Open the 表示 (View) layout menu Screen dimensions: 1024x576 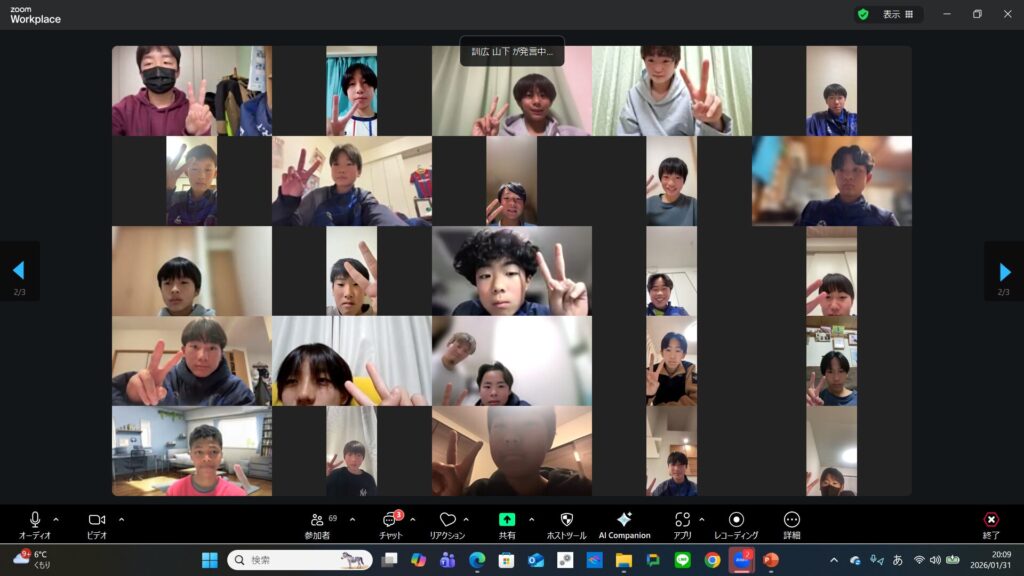pyautogui.click(x=897, y=15)
